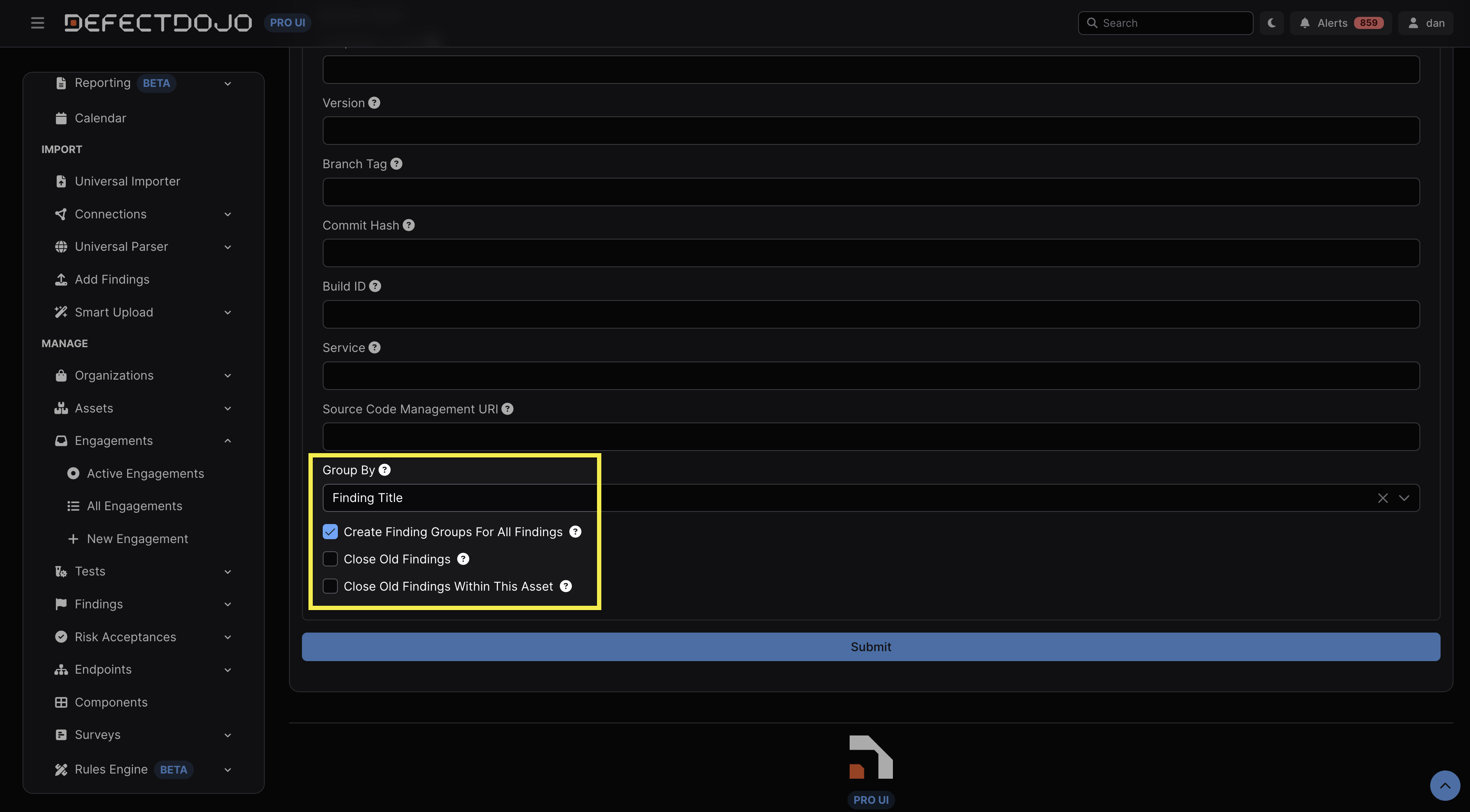
Task: Expand the Risk Acceptances chevron
Action: (228, 637)
